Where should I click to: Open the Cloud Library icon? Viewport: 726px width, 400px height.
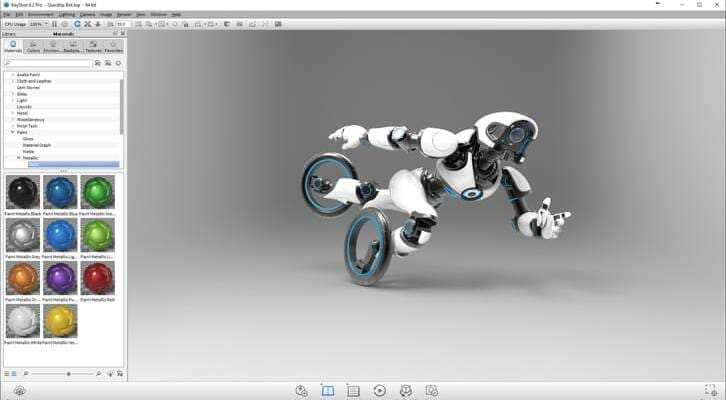pyautogui.click(x=19, y=390)
